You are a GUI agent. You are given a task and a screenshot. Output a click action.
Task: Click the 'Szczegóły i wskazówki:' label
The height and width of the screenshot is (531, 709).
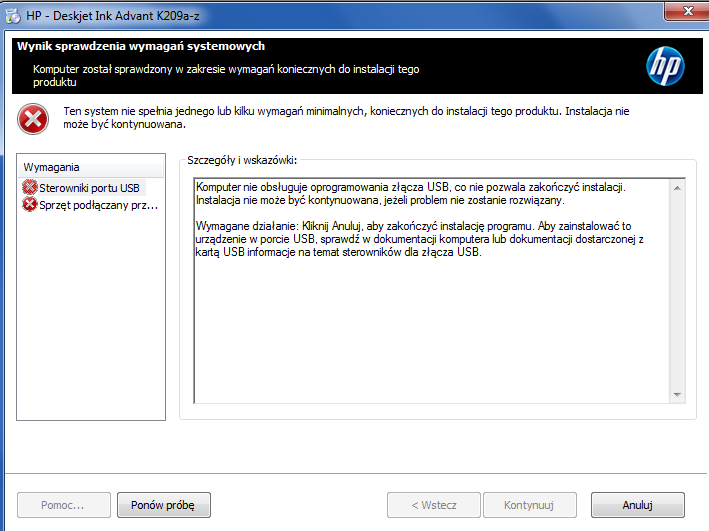(x=242, y=160)
